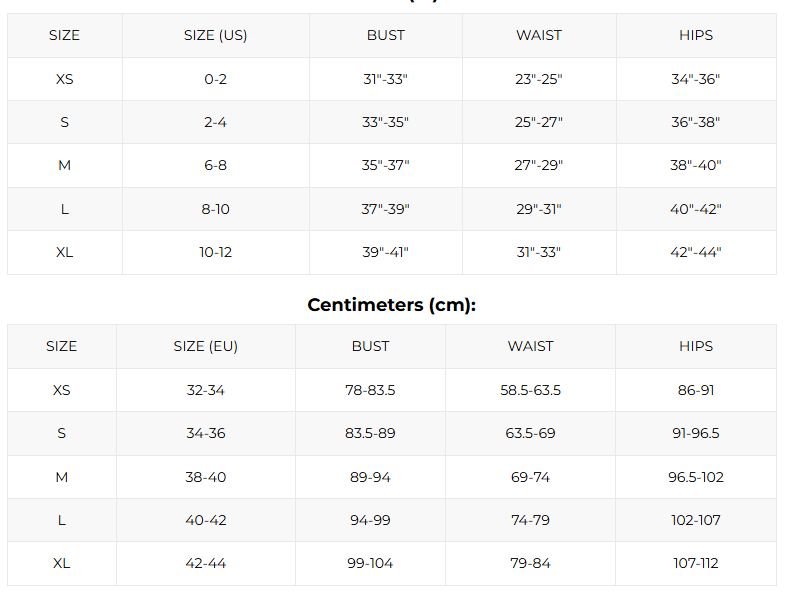Image resolution: width=786 pixels, height=596 pixels.
Task: Select the 39"-41" bust cell
Action: [x=385, y=252]
